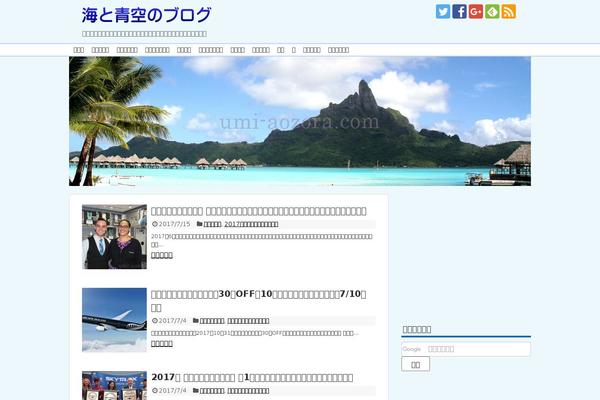The height and width of the screenshot is (400, 600).
Task: Select the last item in navigation menu
Action: point(338,50)
